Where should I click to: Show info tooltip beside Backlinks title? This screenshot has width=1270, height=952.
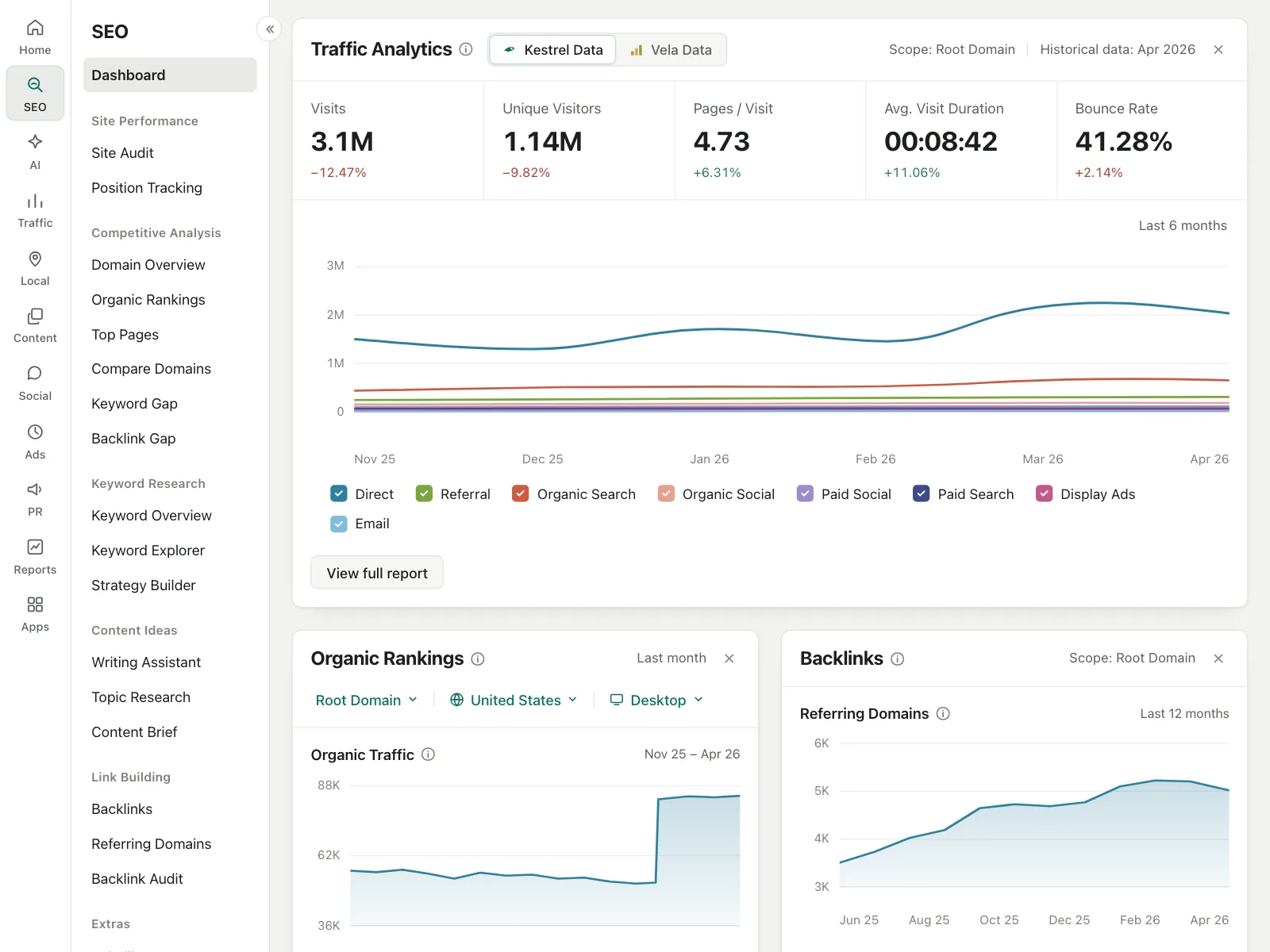coord(898,658)
